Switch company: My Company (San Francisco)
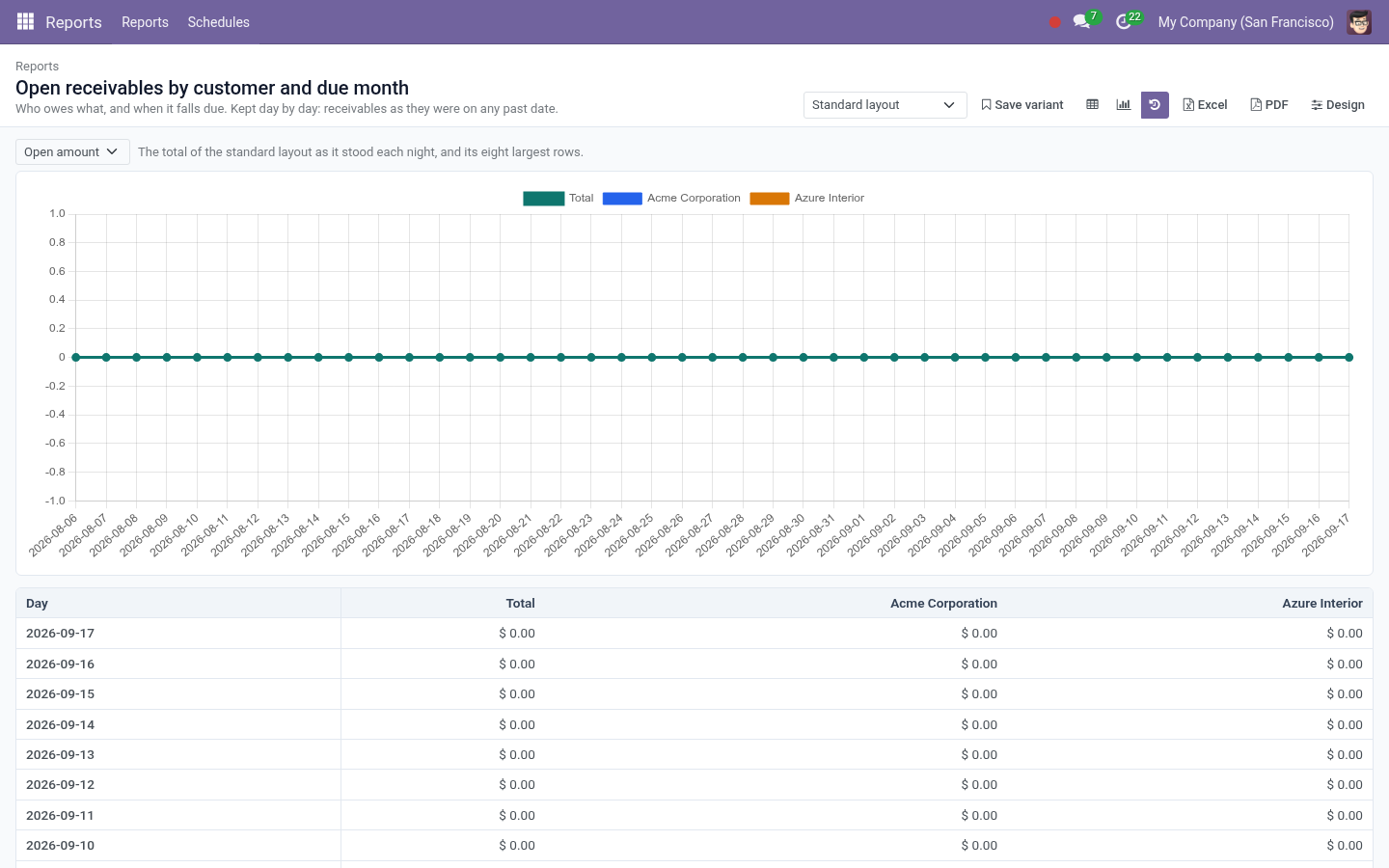This screenshot has height=868, width=1389. coord(1245,22)
